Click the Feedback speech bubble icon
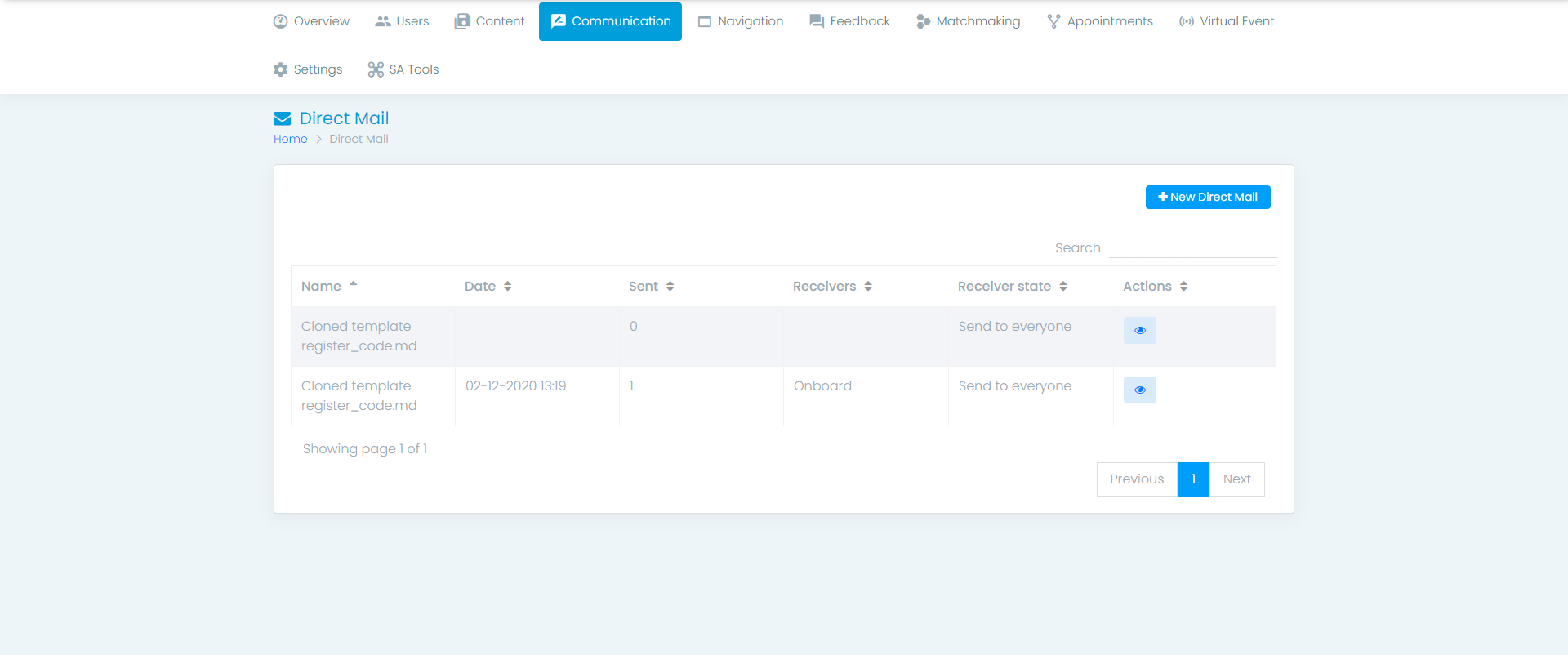The width and height of the screenshot is (1568, 655). coord(817,21)
